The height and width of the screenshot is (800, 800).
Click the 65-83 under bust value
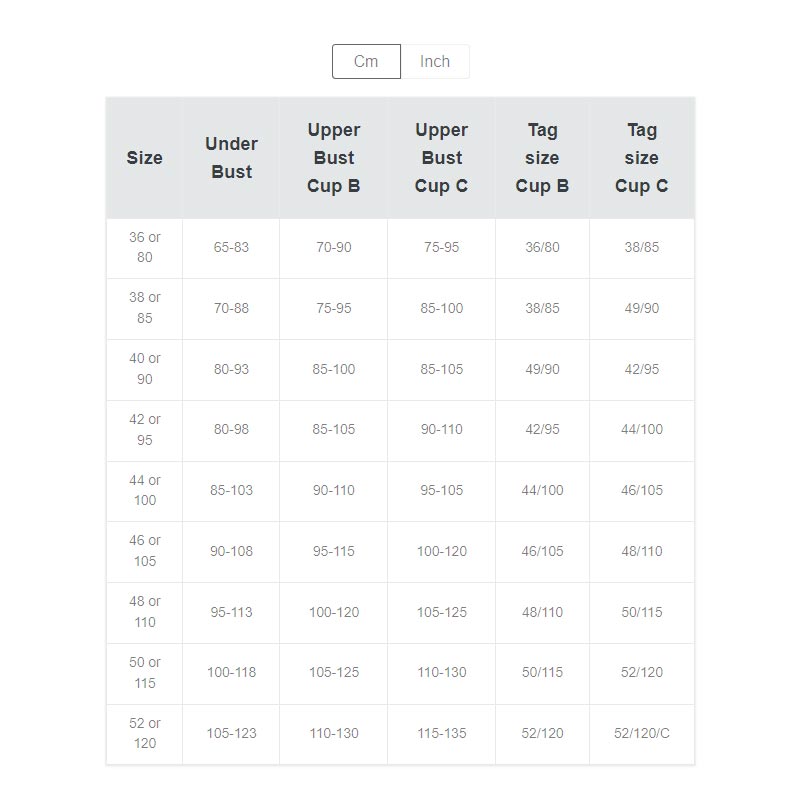tap(231, 247)
